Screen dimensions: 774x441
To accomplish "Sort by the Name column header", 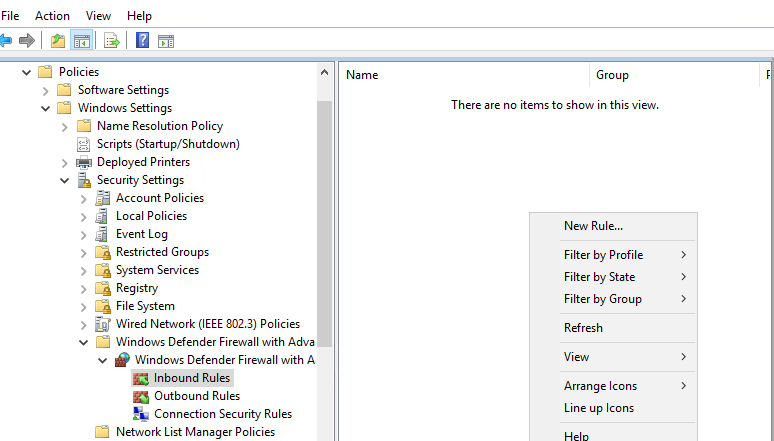I will (464, 75).
